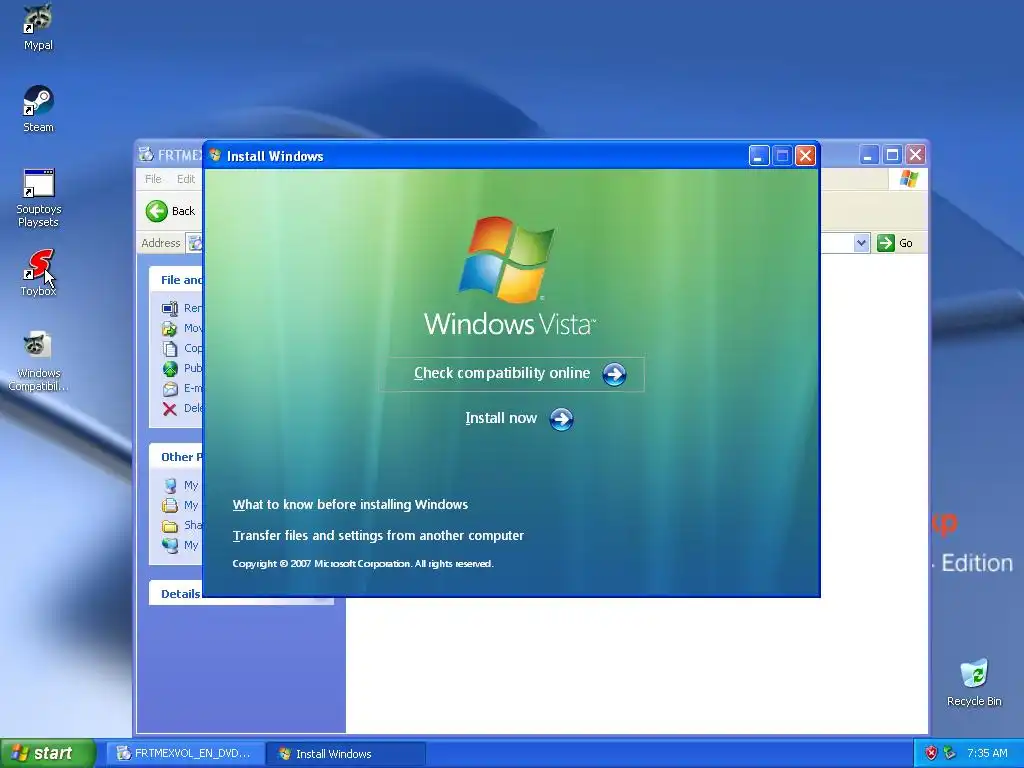The image size is (1024, 768).
Task: Click the My Computer icon under Other Places
Action: click(x=170, y=485)
